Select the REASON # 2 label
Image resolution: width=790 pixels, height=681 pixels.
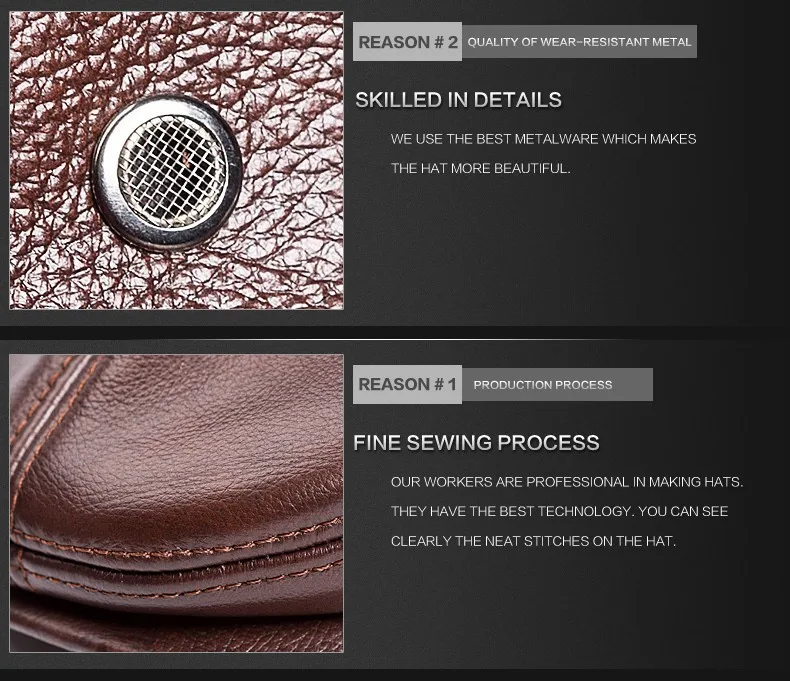[x=407, y=42]
